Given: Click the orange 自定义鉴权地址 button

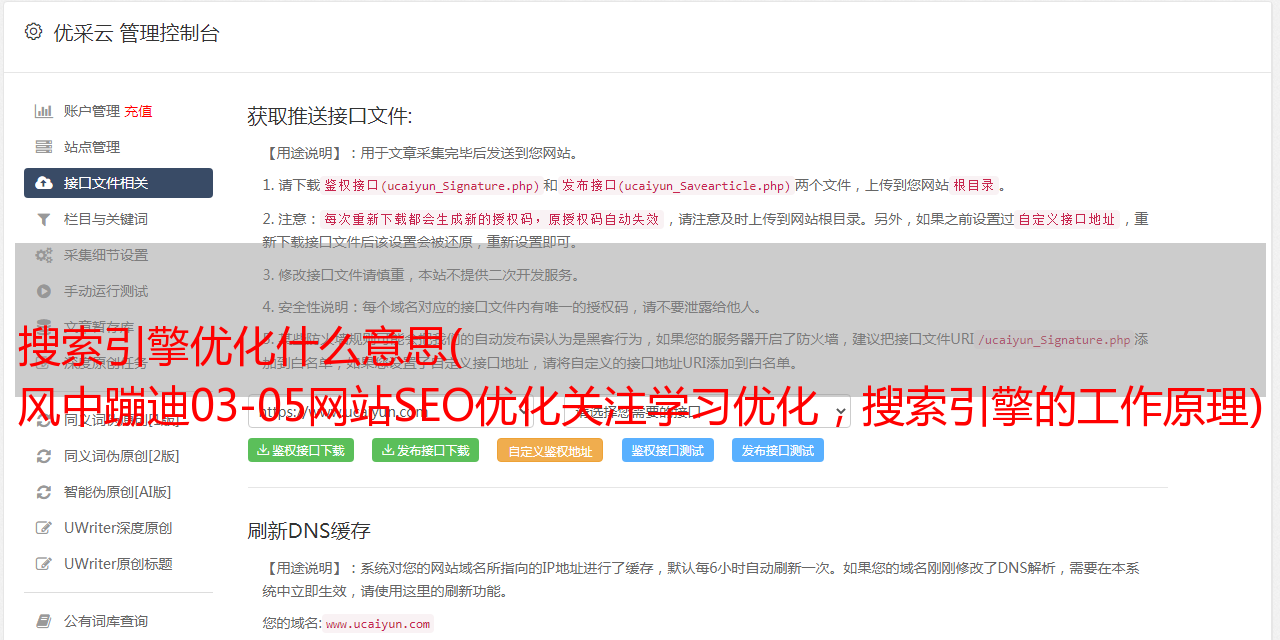Looking at the screenshot, I should (550, 450).
